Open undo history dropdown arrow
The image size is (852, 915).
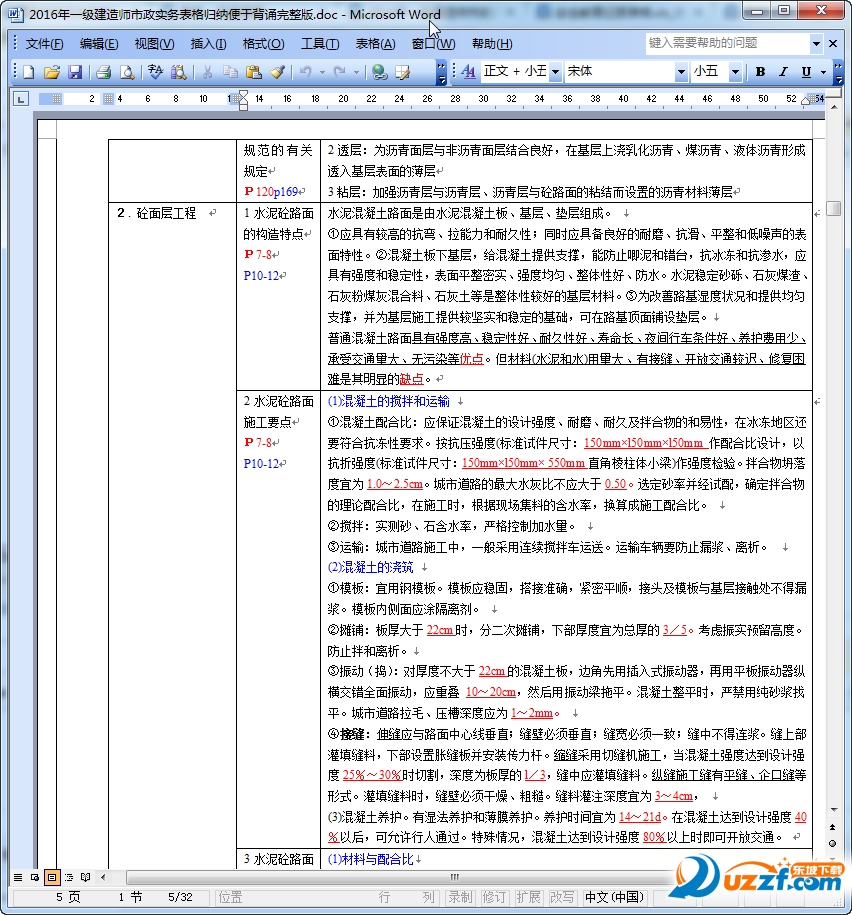(x=322, y=72)
